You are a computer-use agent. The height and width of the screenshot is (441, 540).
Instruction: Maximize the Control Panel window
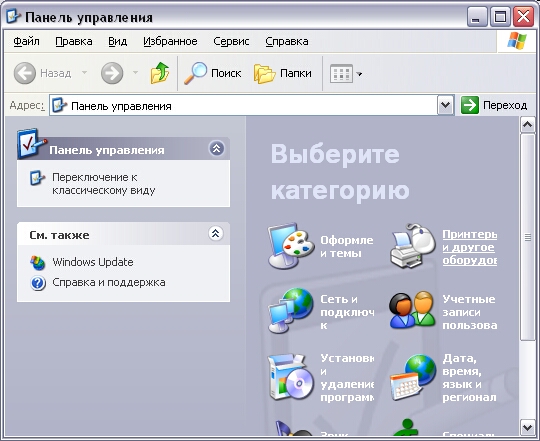pyautogui.click(x=500, y=17)
